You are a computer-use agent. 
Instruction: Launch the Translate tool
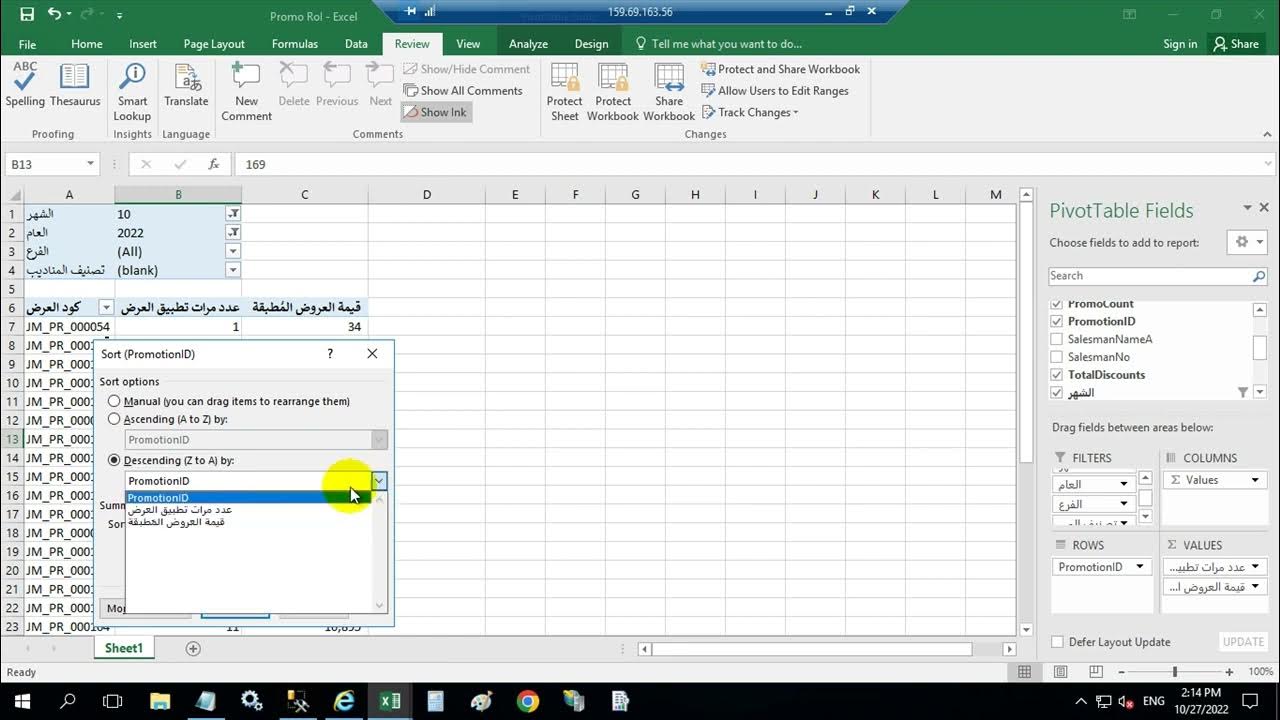[186, 84]
